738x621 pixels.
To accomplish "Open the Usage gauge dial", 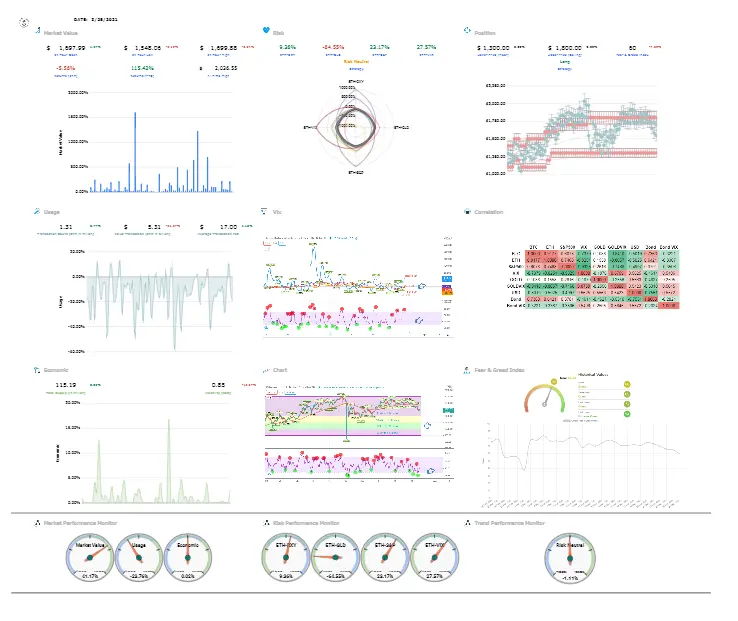I will 139,558.
